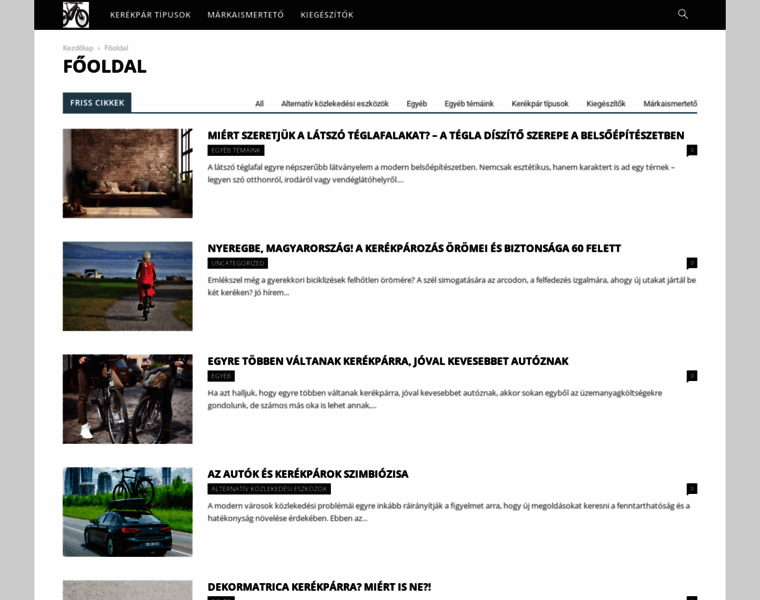Open the brick wall article thumbnail

coord(127,173)
